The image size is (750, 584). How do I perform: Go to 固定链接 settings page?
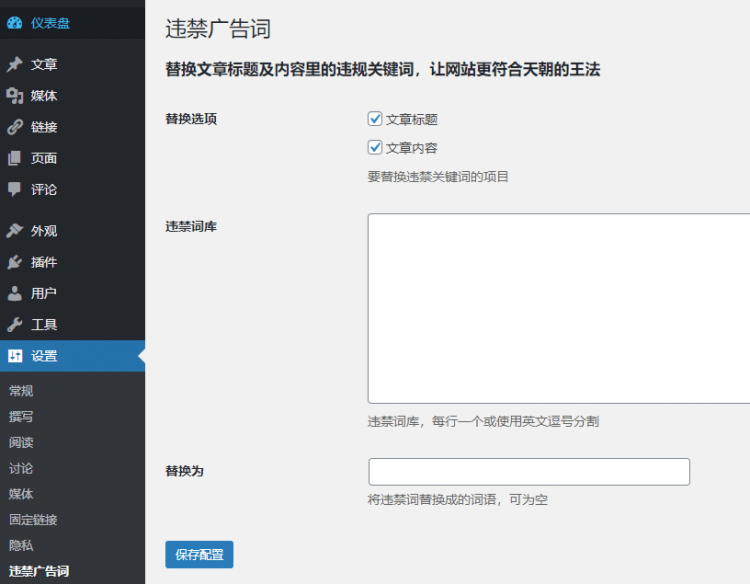(33, 520)
